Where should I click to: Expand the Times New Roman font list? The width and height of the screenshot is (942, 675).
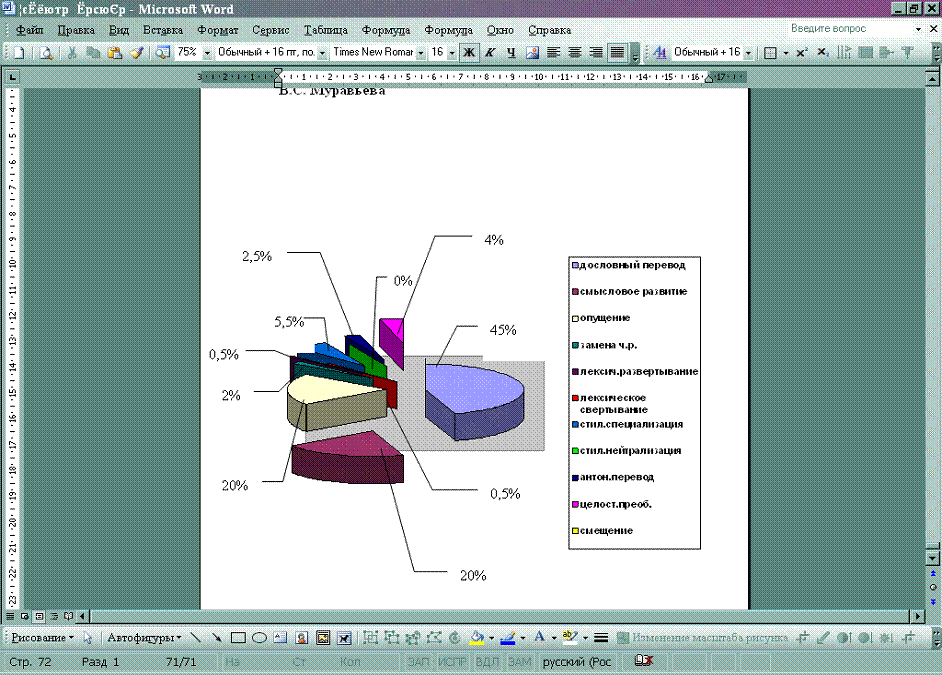pos(420,52)
